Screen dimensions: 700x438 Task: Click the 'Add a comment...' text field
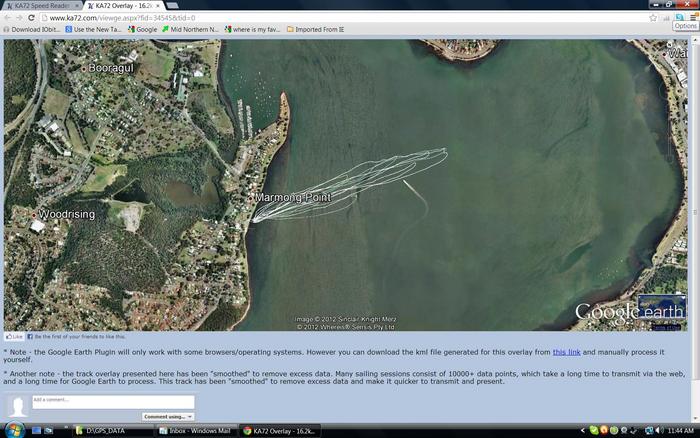[112, 401]
